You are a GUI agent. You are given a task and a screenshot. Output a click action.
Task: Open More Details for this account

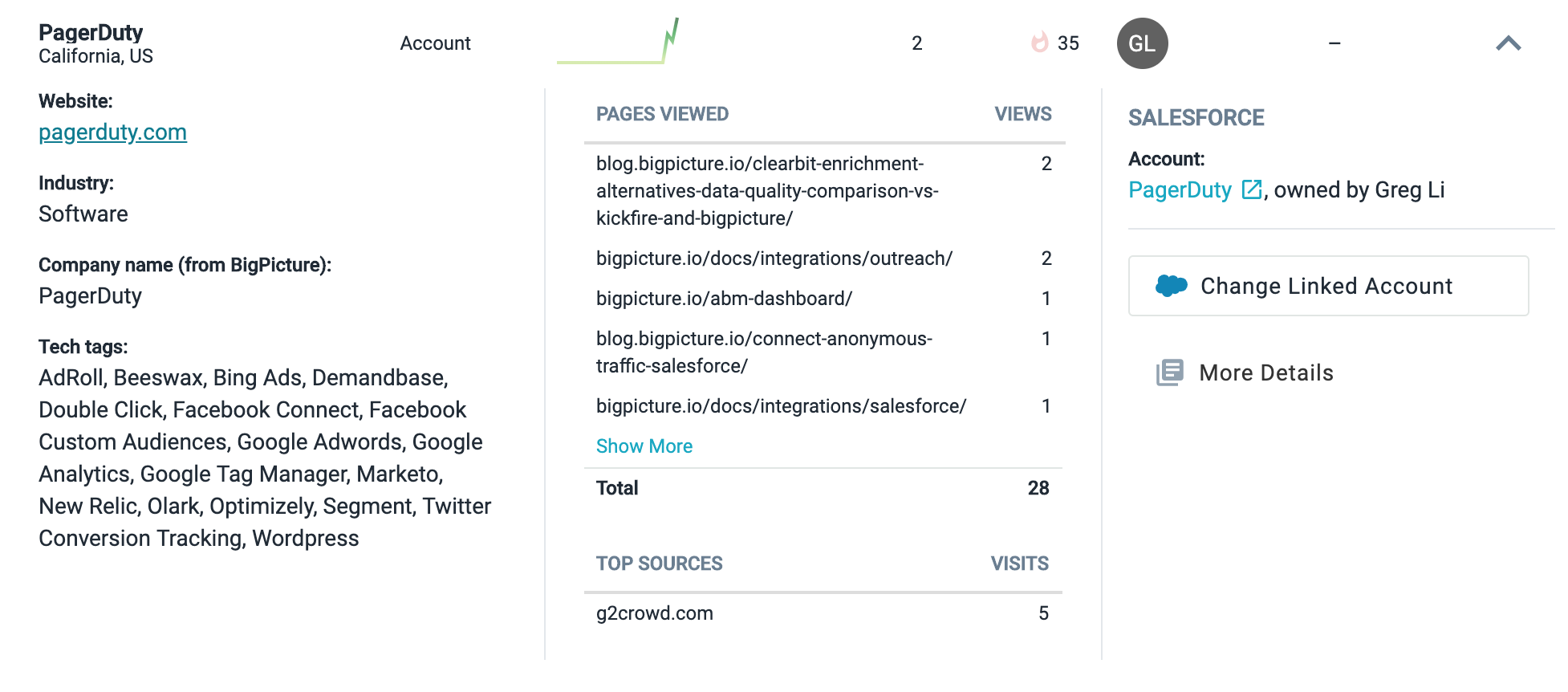(1265, 372)
